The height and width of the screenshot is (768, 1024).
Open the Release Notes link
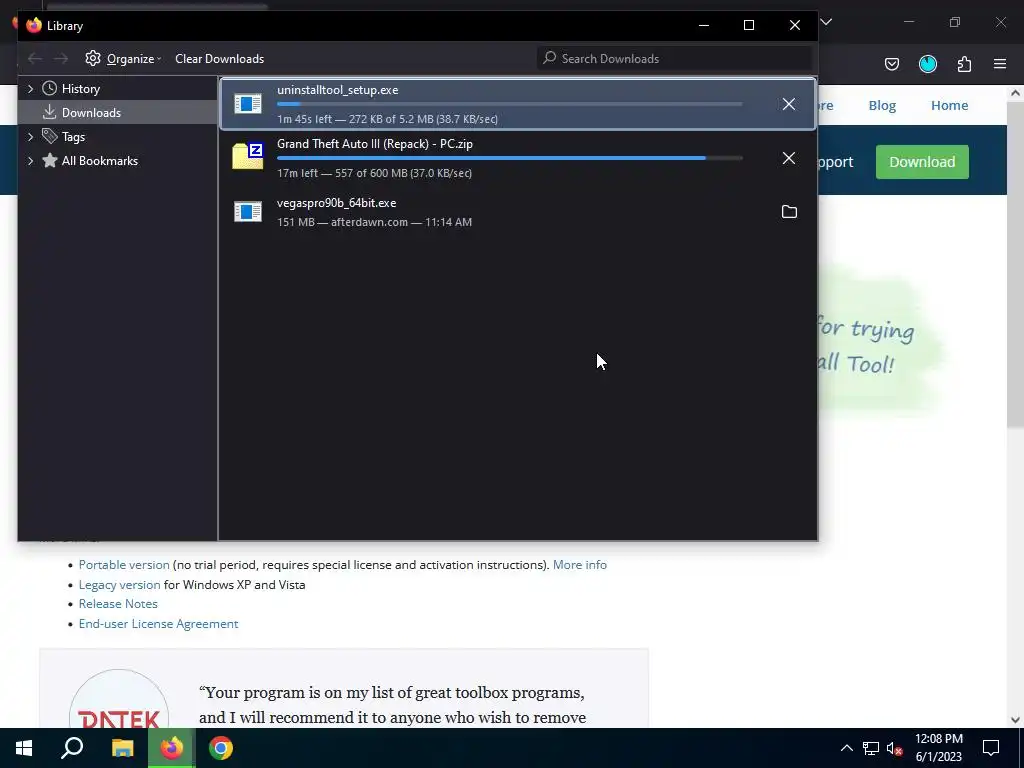(x=118, y=604)
